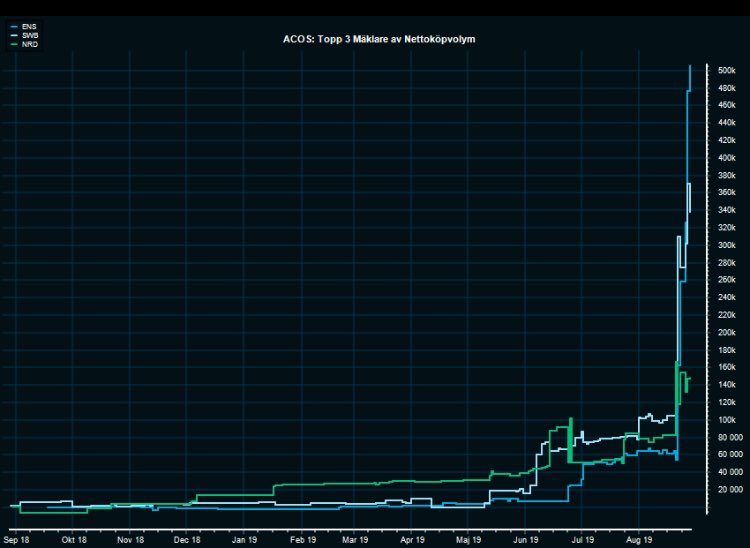Screen dimensions: 750x548
Task: Click the 320k y-axis value
Action: (x=727, y=228)
